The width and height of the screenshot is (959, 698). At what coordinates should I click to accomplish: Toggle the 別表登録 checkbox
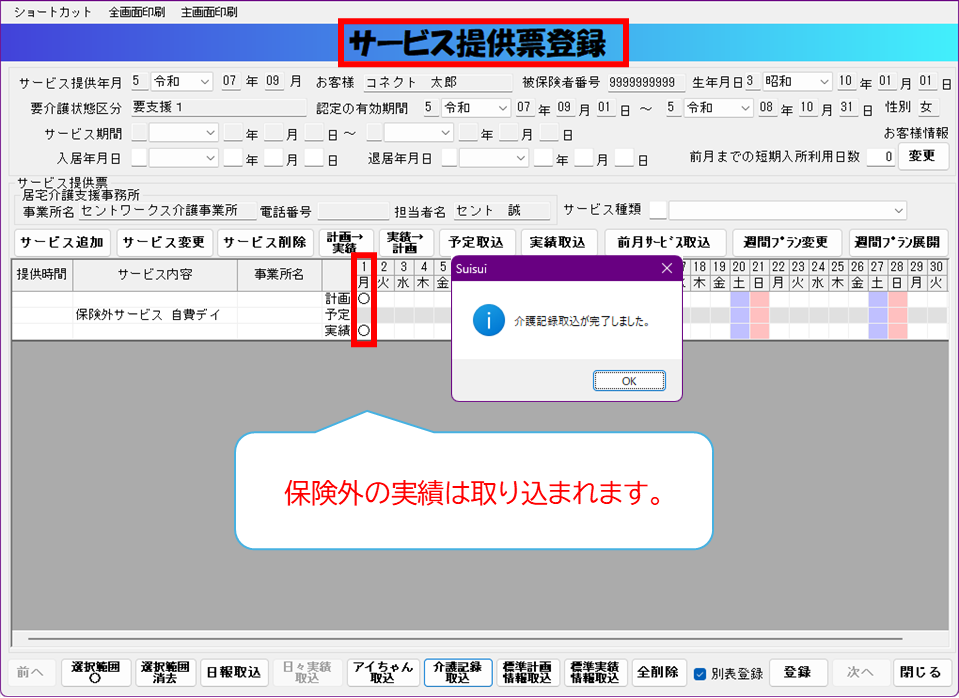click(700, 673)
